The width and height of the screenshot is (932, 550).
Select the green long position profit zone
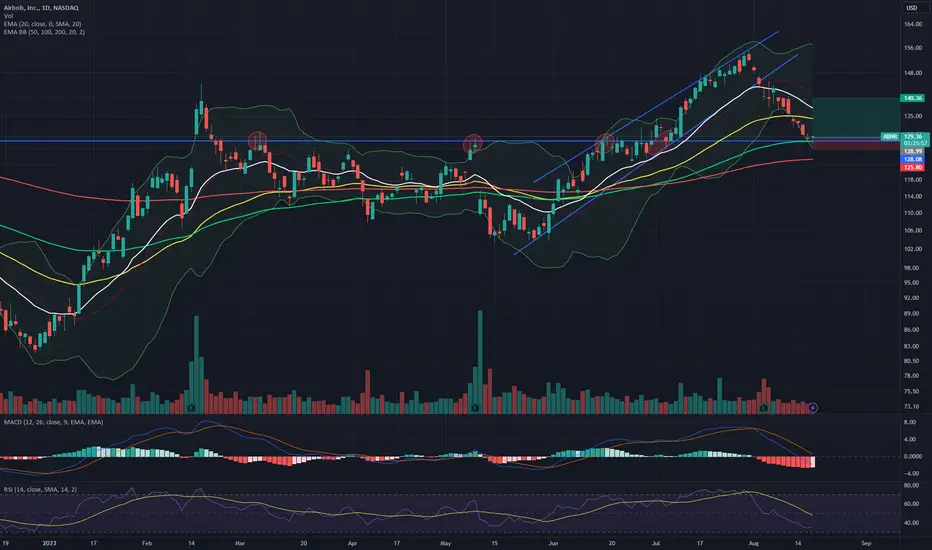(856, 118)
